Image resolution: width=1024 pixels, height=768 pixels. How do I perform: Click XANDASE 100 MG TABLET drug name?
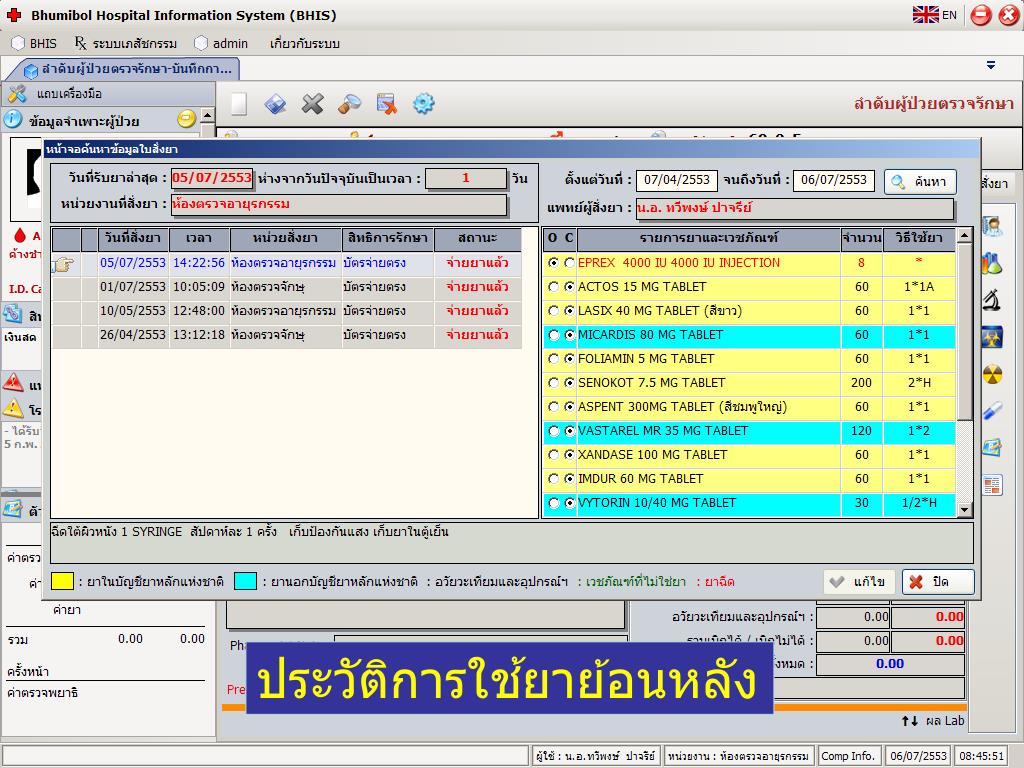(652, 455)
